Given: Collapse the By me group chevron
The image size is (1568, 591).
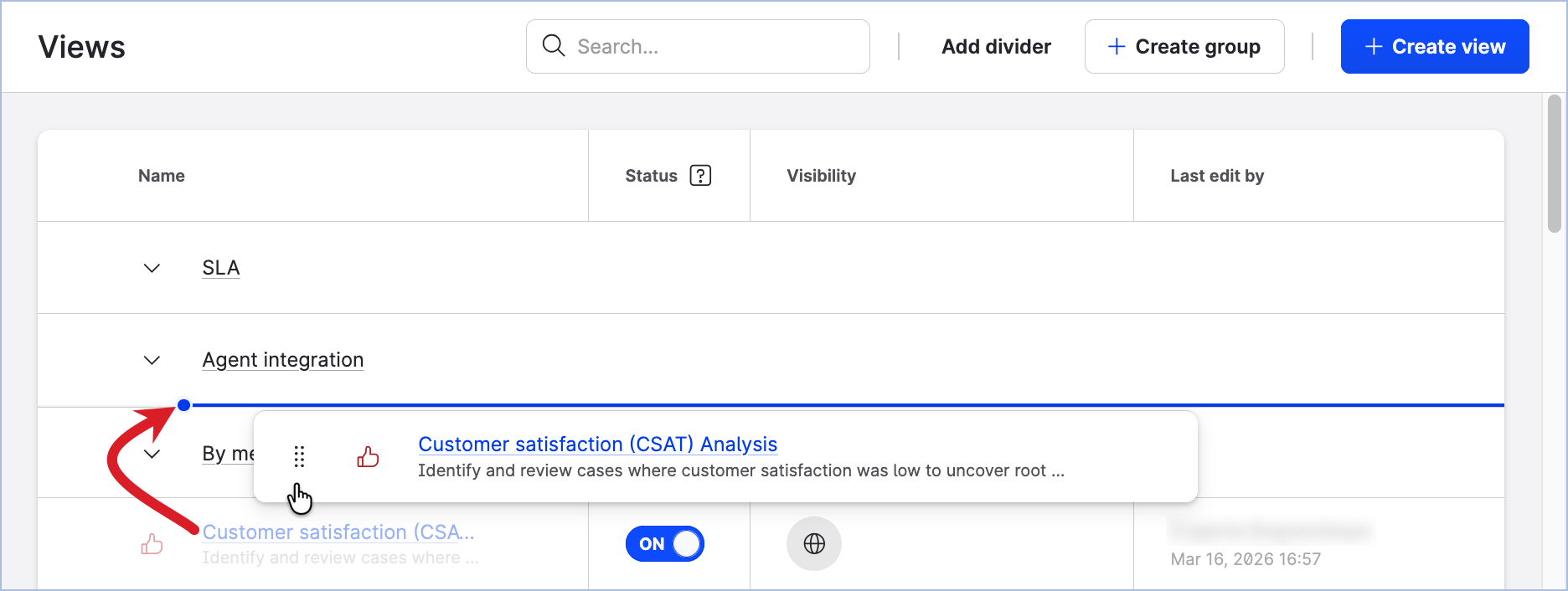Looking at the screenshot, I should tap(152, 454).
